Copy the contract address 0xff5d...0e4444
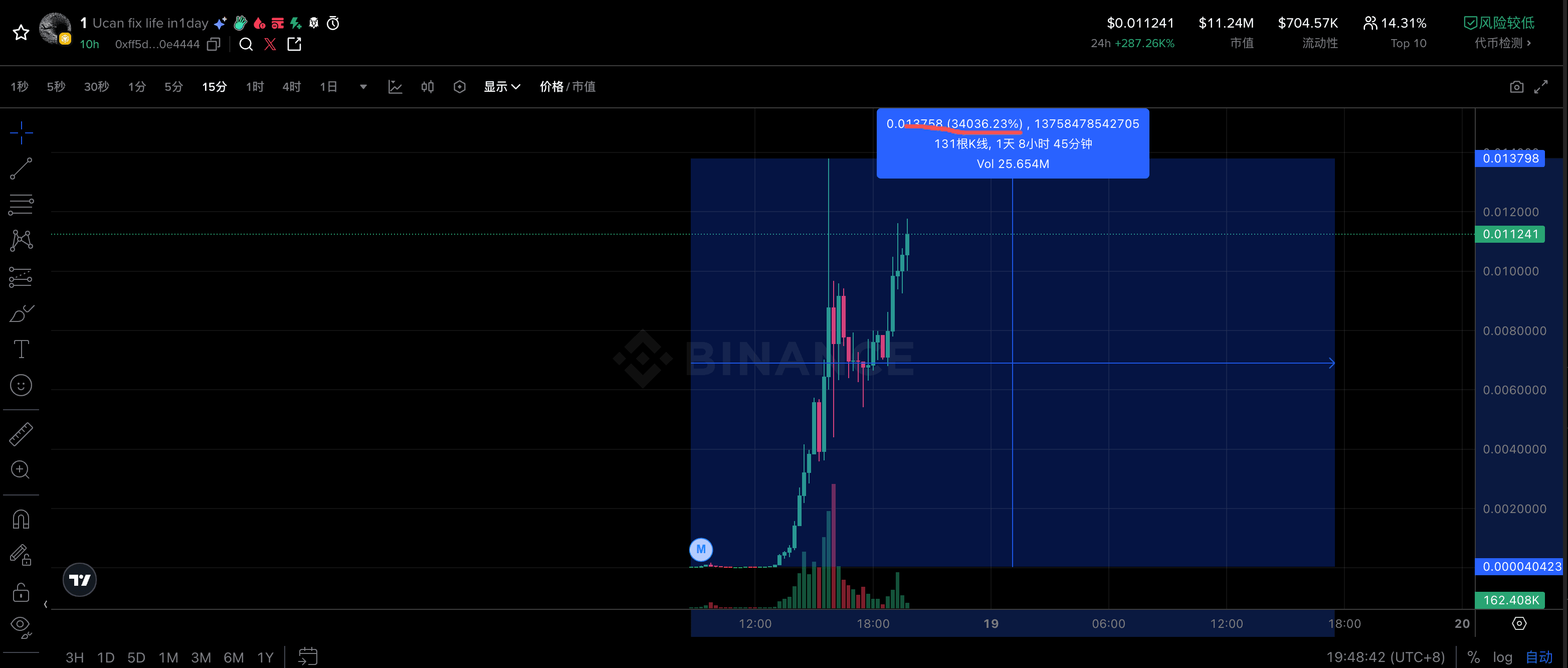This screenshot has width=1568, height=668. [213, 45]
